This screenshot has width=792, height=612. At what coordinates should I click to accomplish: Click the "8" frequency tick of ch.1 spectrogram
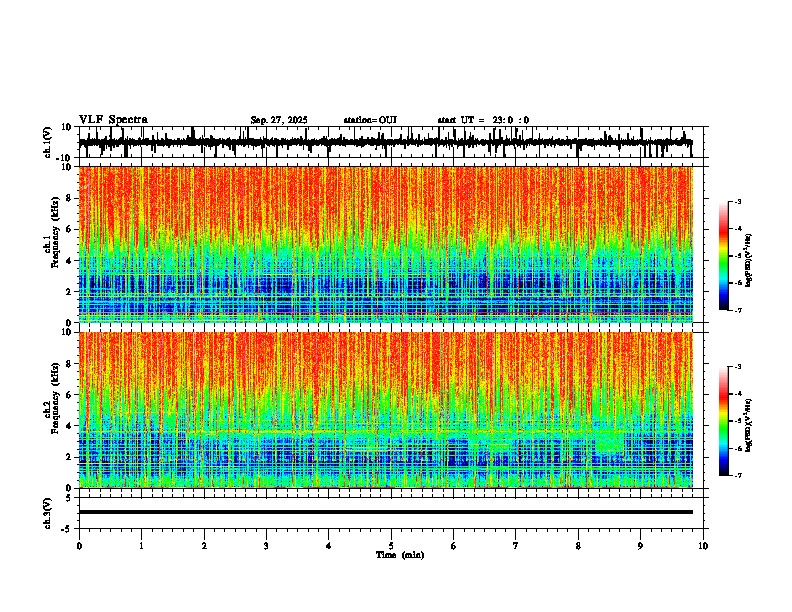[x=70, y=198]
